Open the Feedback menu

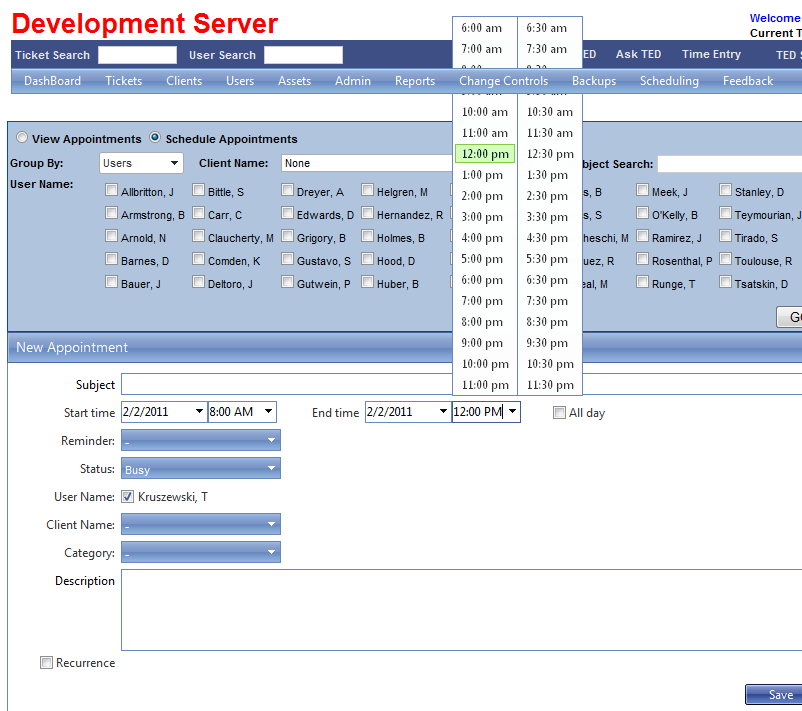point(748,81)
